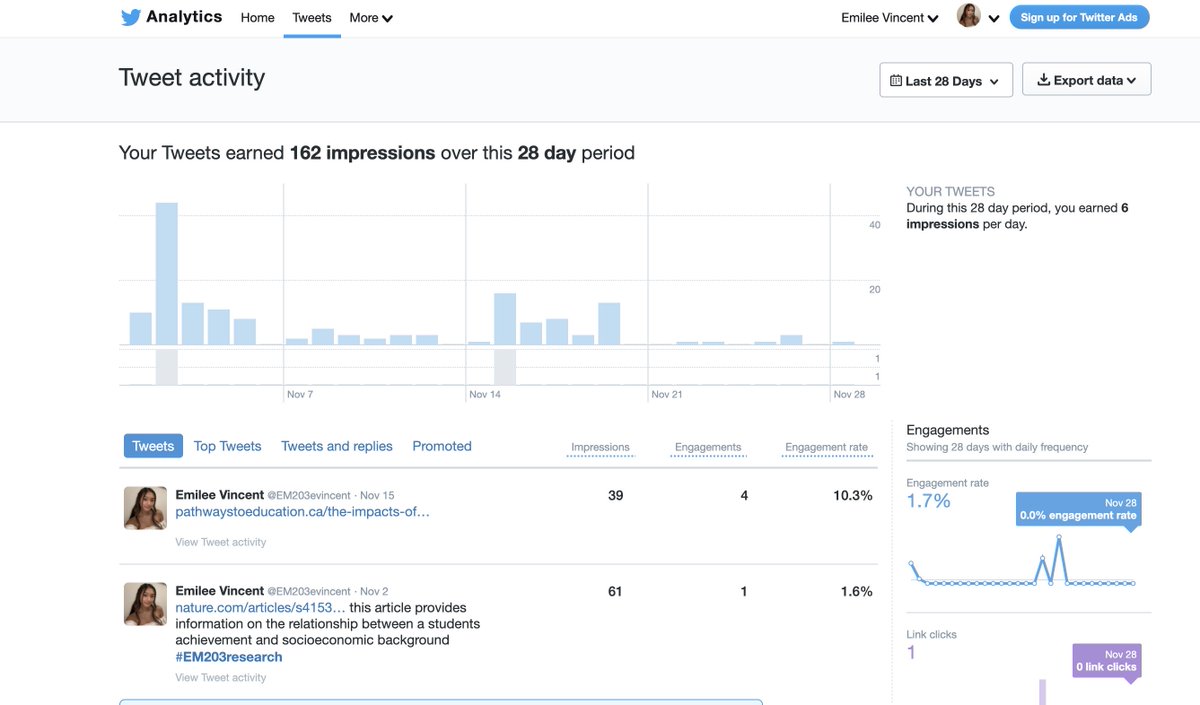
Task: Open nature.com/articles link in tweet
Action: click(260, 607)
